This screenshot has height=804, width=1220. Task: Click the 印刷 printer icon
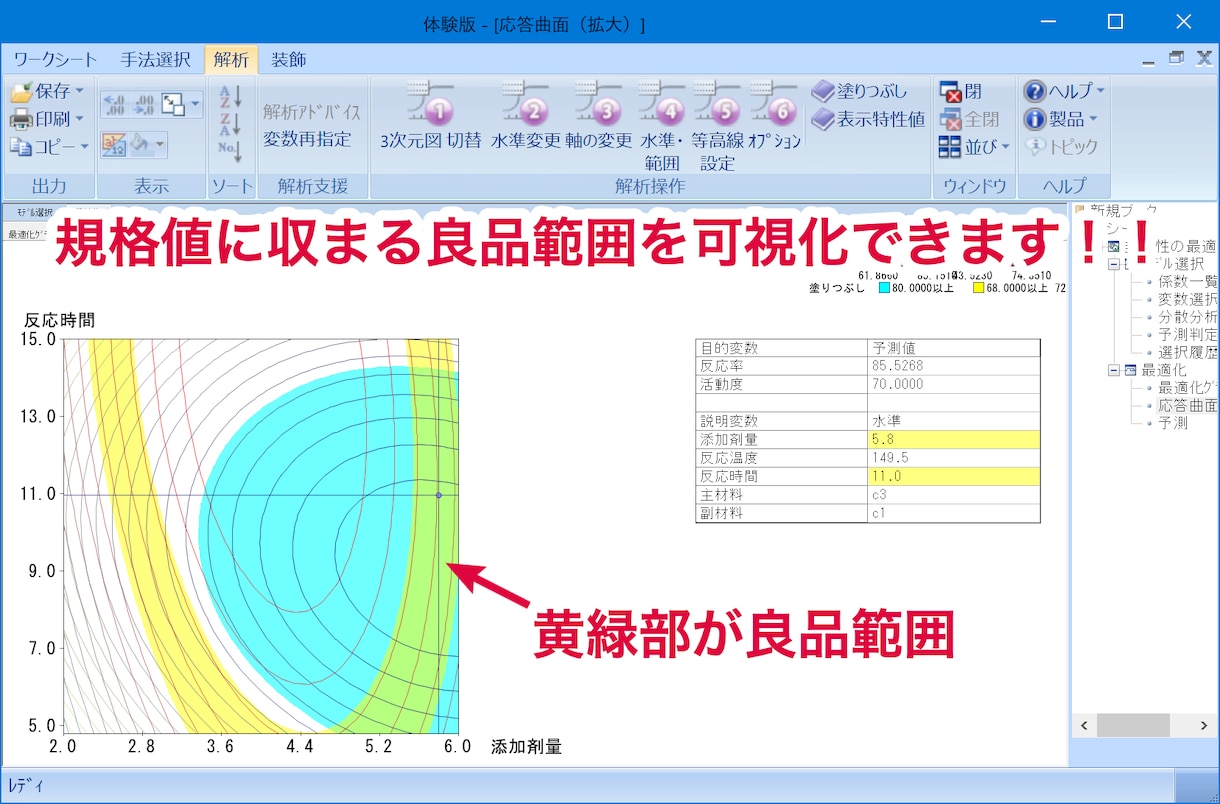21,119
